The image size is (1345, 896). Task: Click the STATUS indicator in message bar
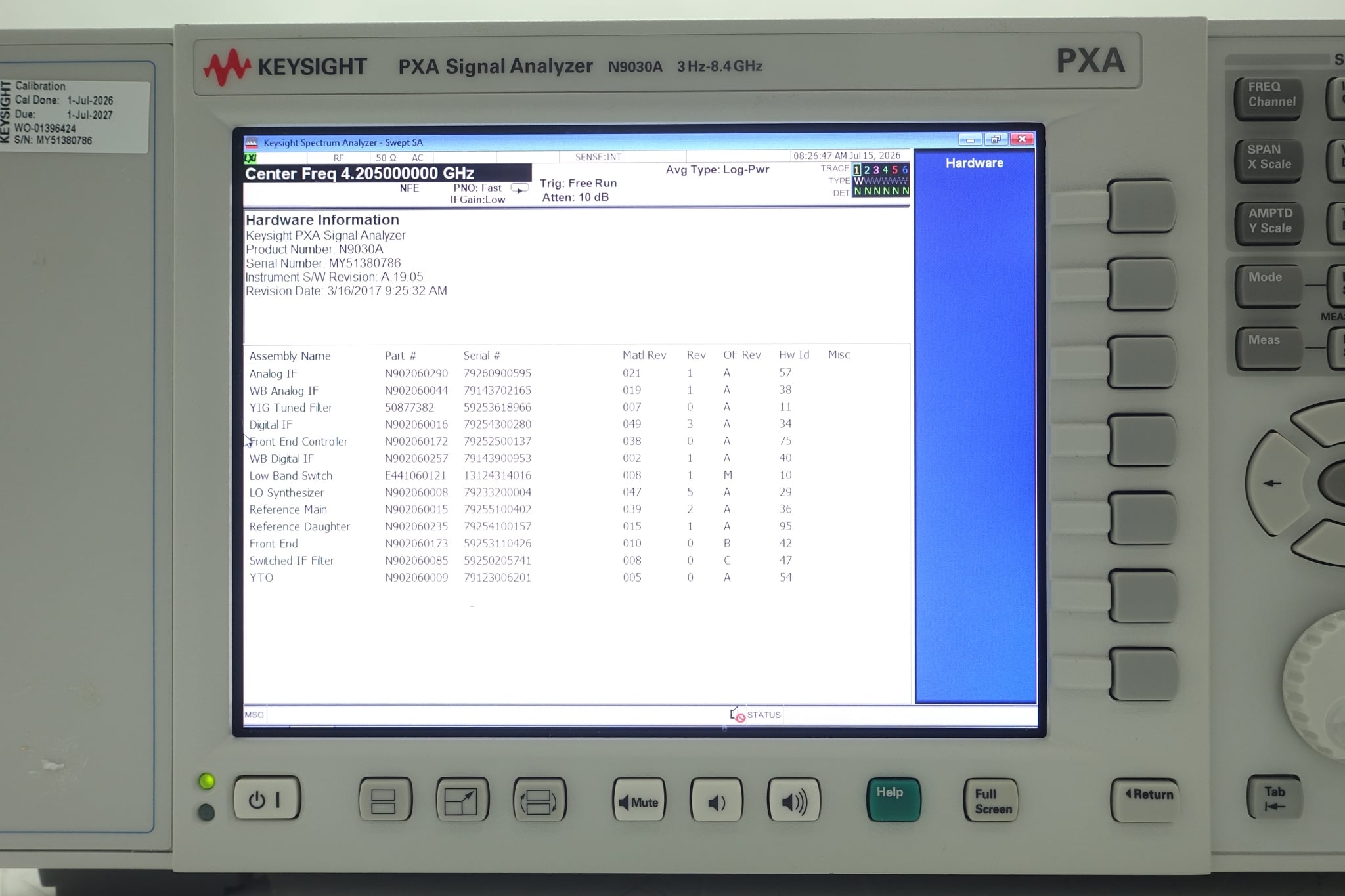764,715
